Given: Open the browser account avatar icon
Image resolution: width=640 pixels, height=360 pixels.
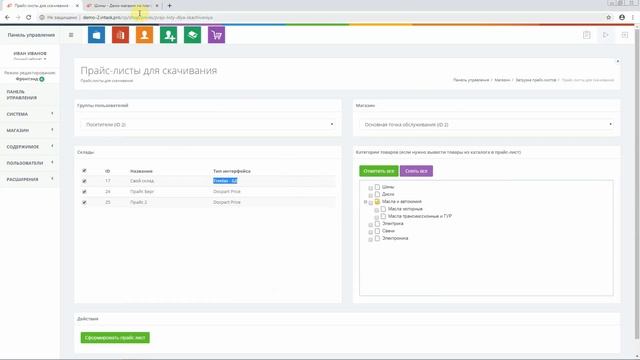Looking at the screenshot, I should click(x=622, y=18).
